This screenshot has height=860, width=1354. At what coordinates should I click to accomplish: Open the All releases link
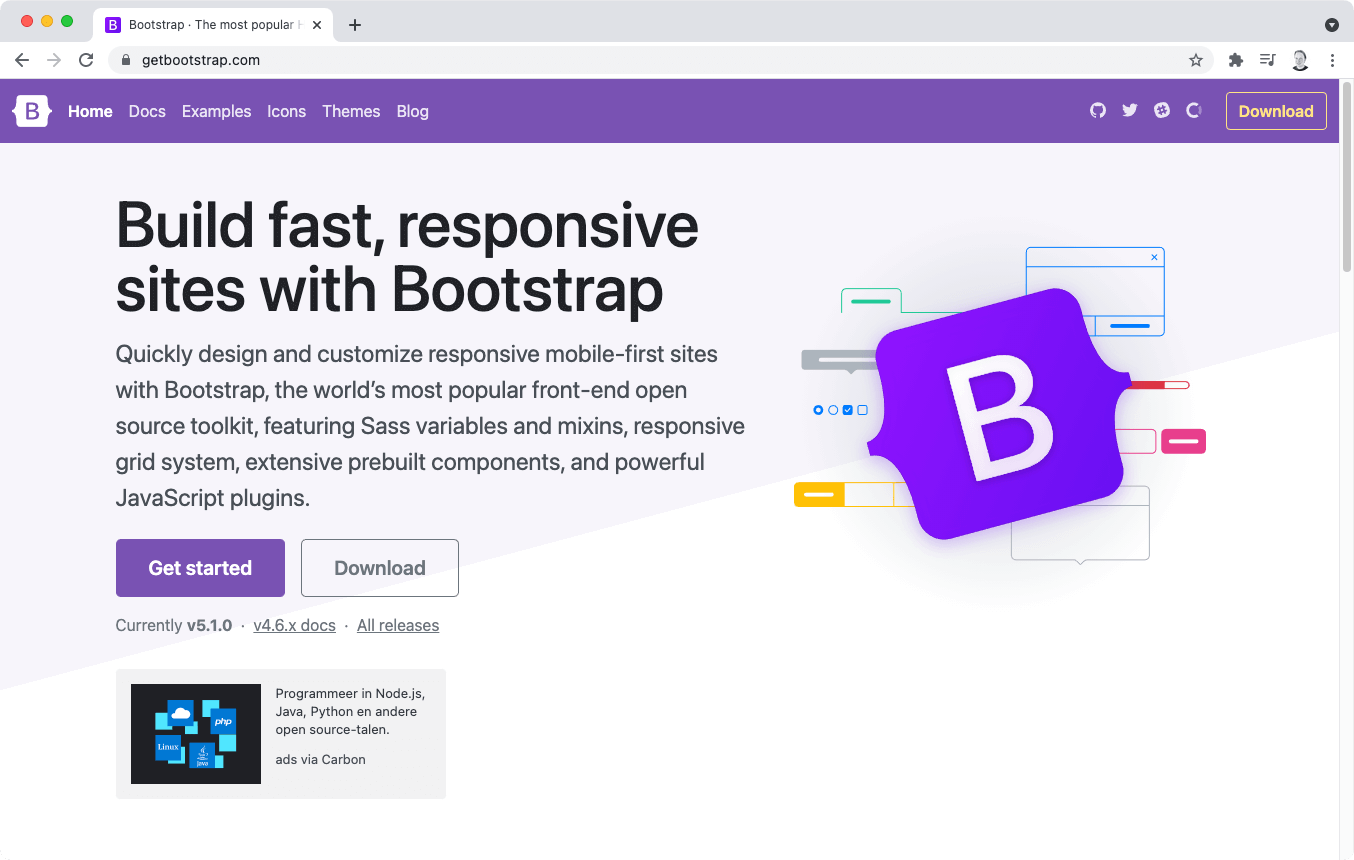398,625
